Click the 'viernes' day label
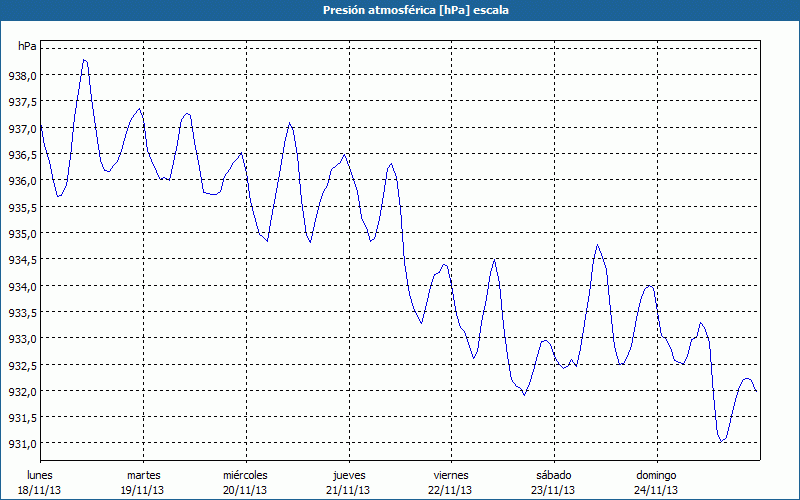Image resolution: width=800 pixels, height=500 pixels. tap(451, 475)
